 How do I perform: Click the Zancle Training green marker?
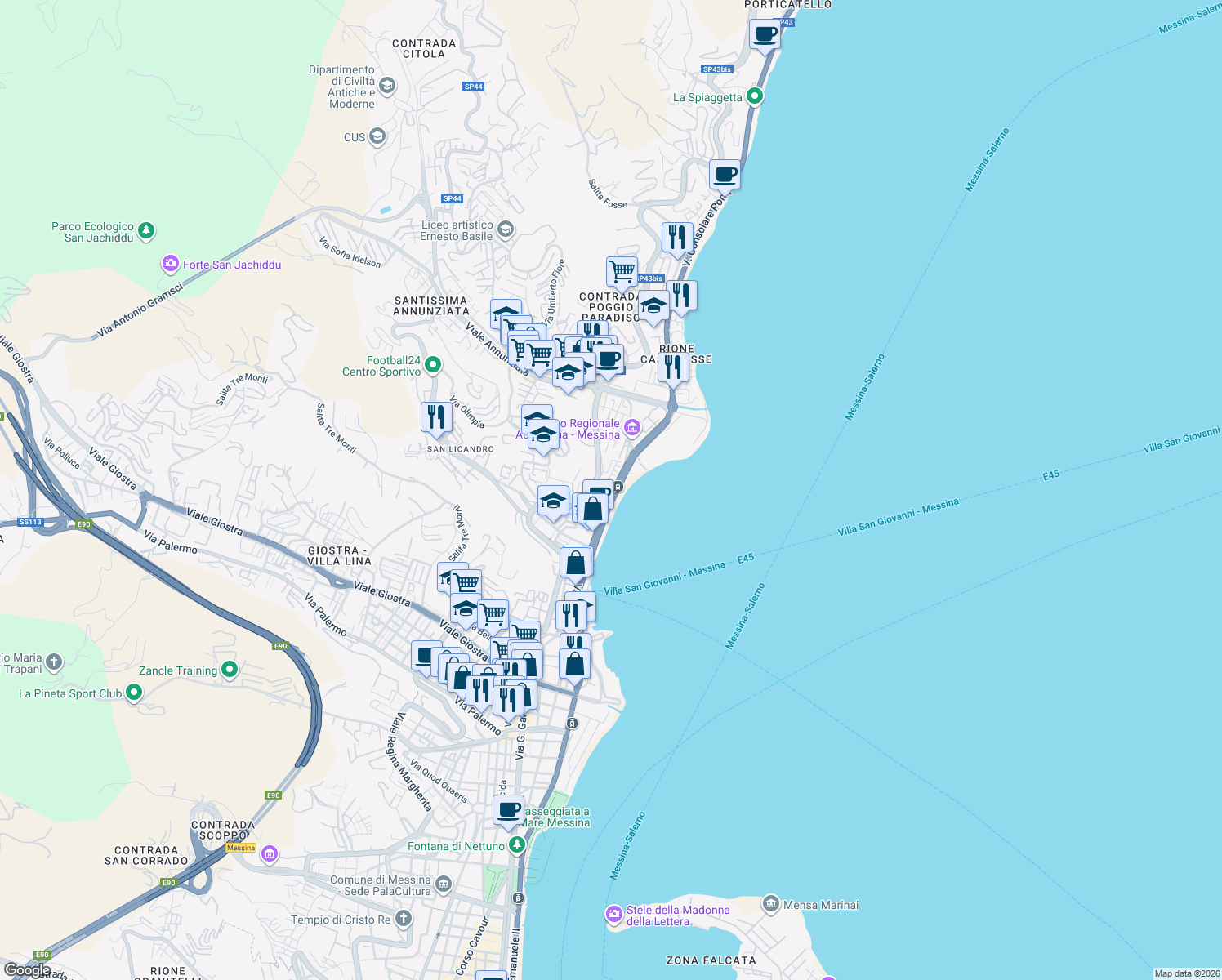[x=228, y=670]
